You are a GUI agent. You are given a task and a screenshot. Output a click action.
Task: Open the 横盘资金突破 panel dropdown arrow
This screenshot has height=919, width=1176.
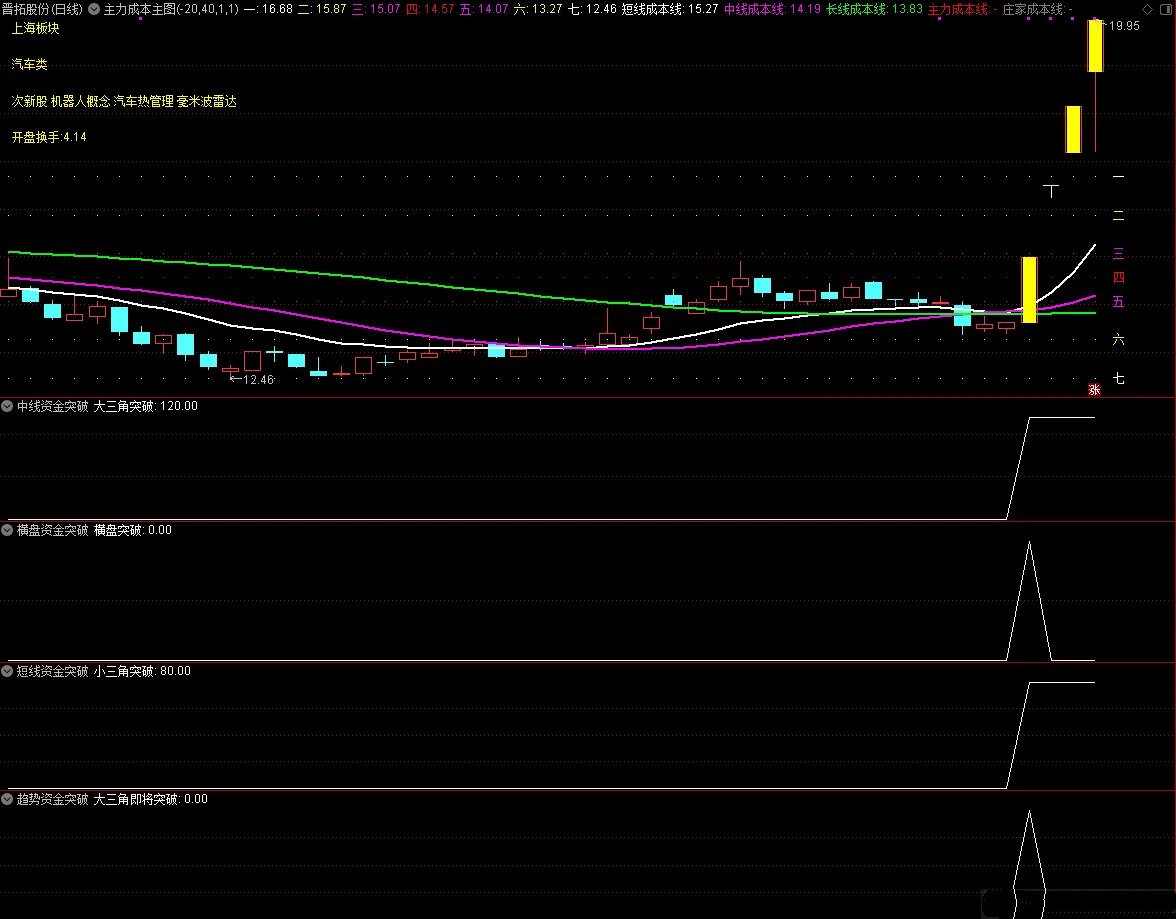click(x=8, y=530)
